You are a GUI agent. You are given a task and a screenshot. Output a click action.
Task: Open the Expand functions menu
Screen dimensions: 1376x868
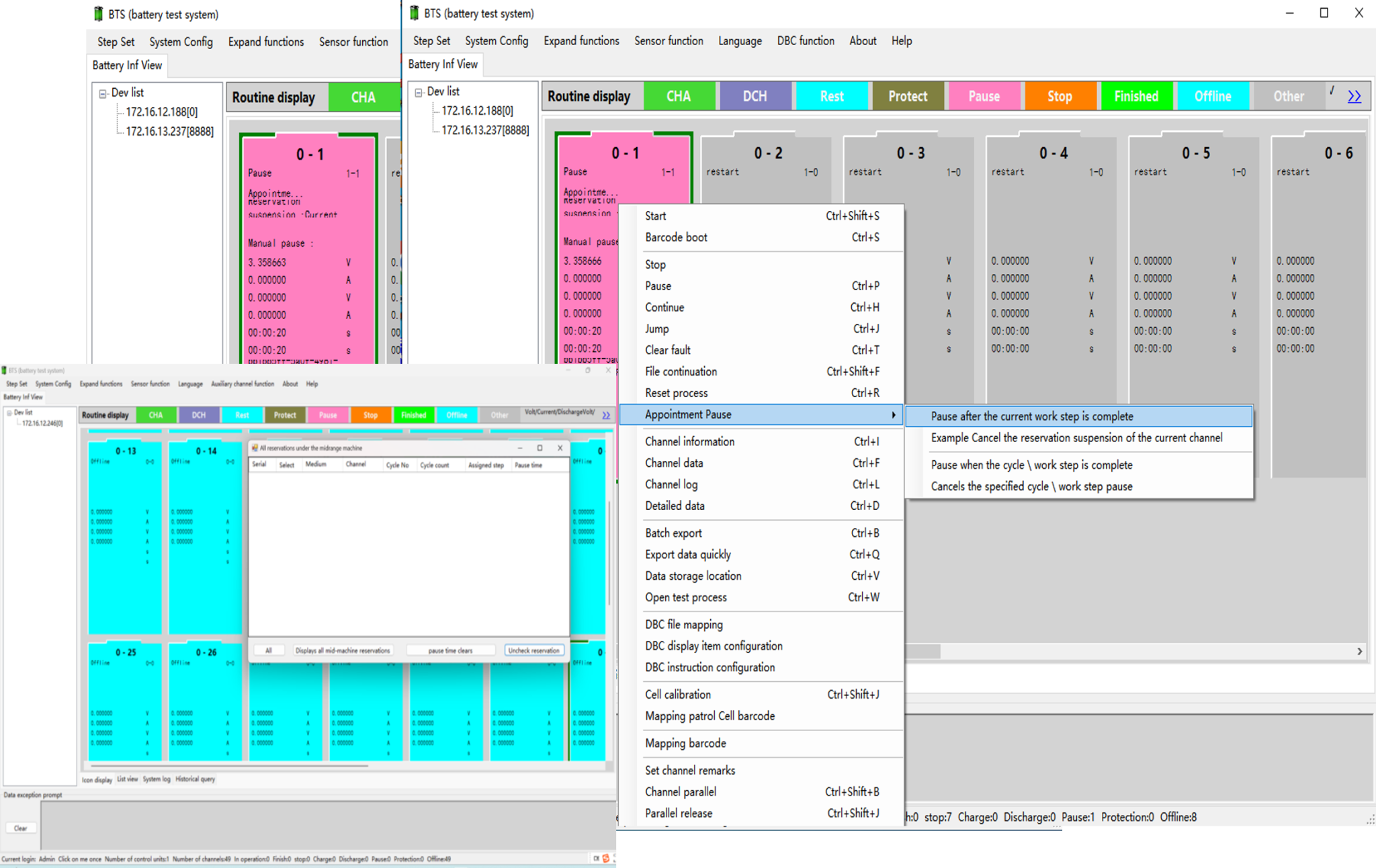581,41
